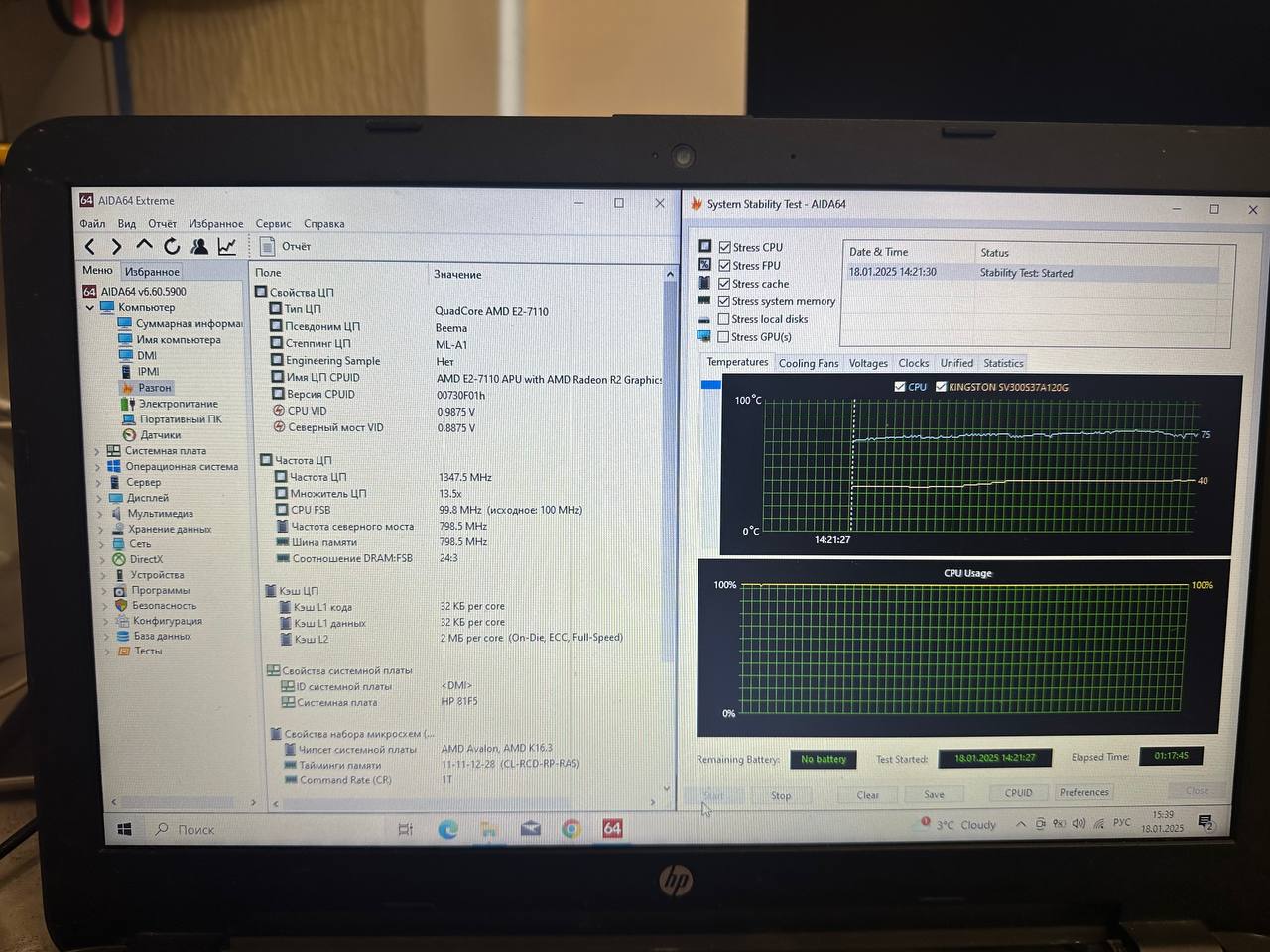1270x952 pixels.
Task: Expand the Мультимедиа tree node
Action: tap(101, 514)
